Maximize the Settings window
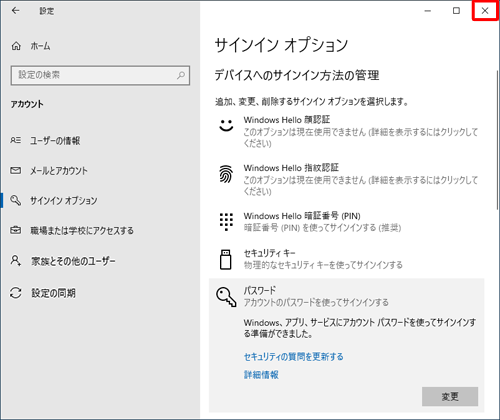 (456, 11)
